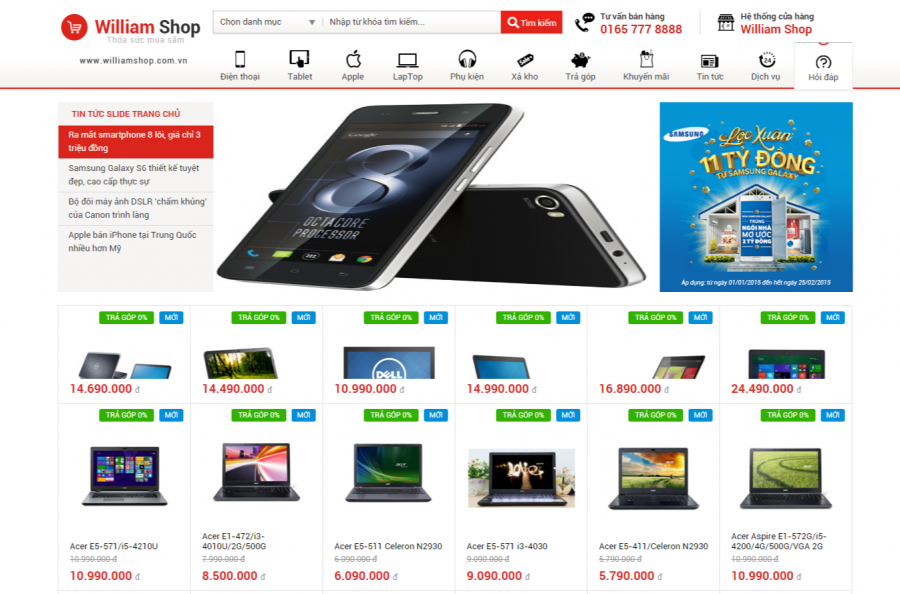900x594 pixels.
Task: Select Samsung Galaxy S6 news headline
Action: 135,174
